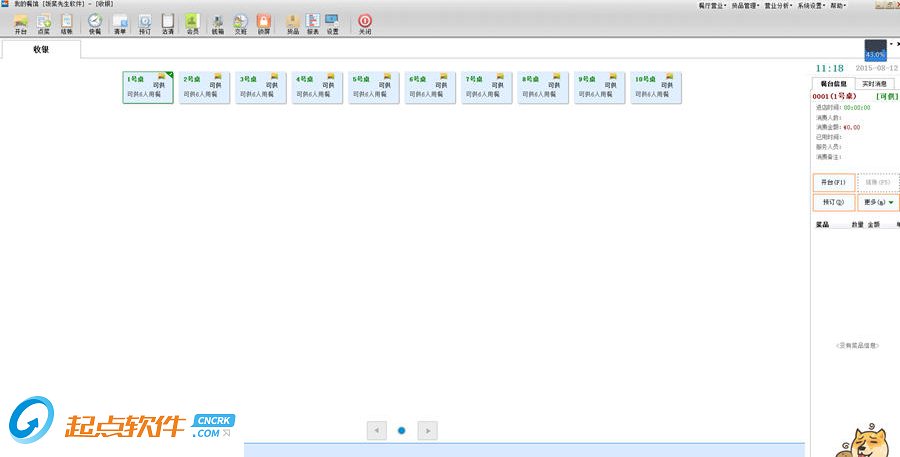Expand the 帮助 help menu
This screenshot has height=457, width=900.
838,5
